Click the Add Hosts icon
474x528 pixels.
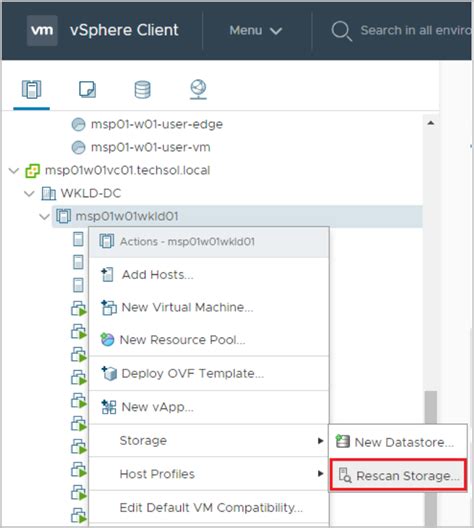click(x=107, y=275)
